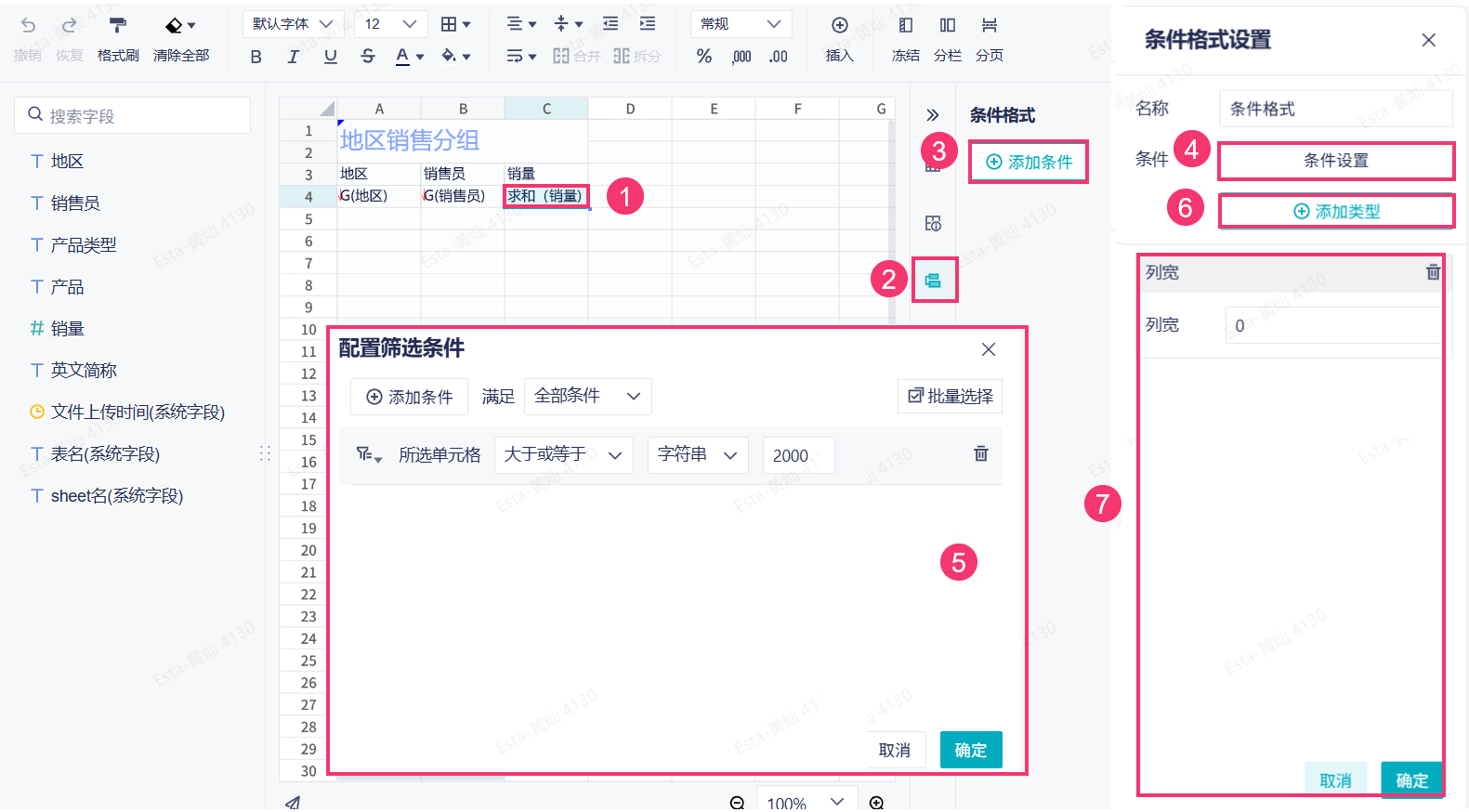Click the 冻结 freeze panes button

point(906,39)
